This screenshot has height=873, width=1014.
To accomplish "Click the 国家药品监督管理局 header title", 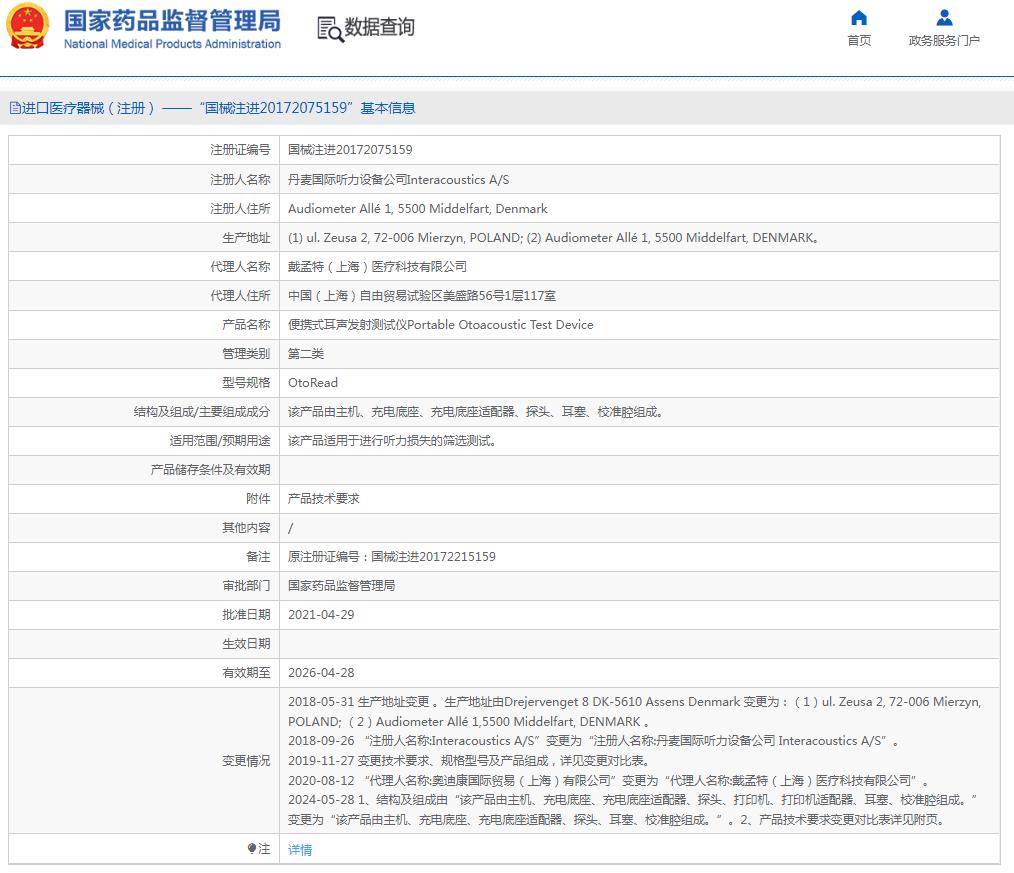I will tap(172, 21).
